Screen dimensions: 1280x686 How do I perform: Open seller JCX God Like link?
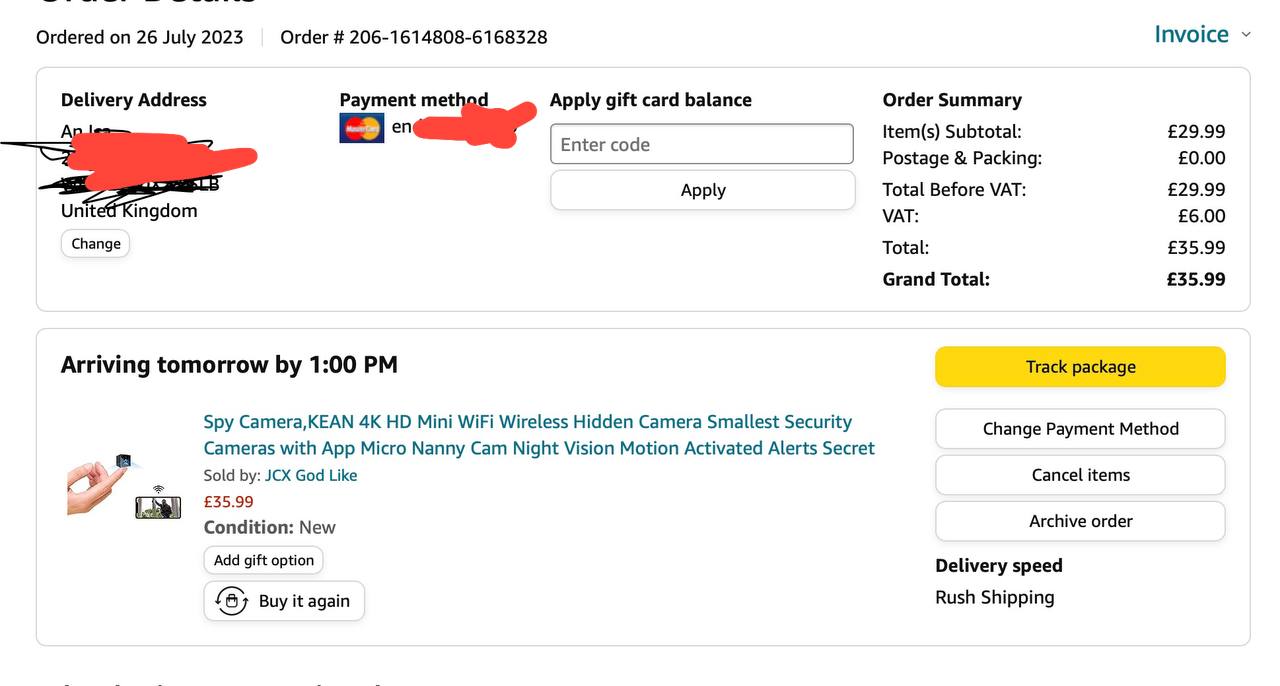pyautogui.click(x=310, y=476)
